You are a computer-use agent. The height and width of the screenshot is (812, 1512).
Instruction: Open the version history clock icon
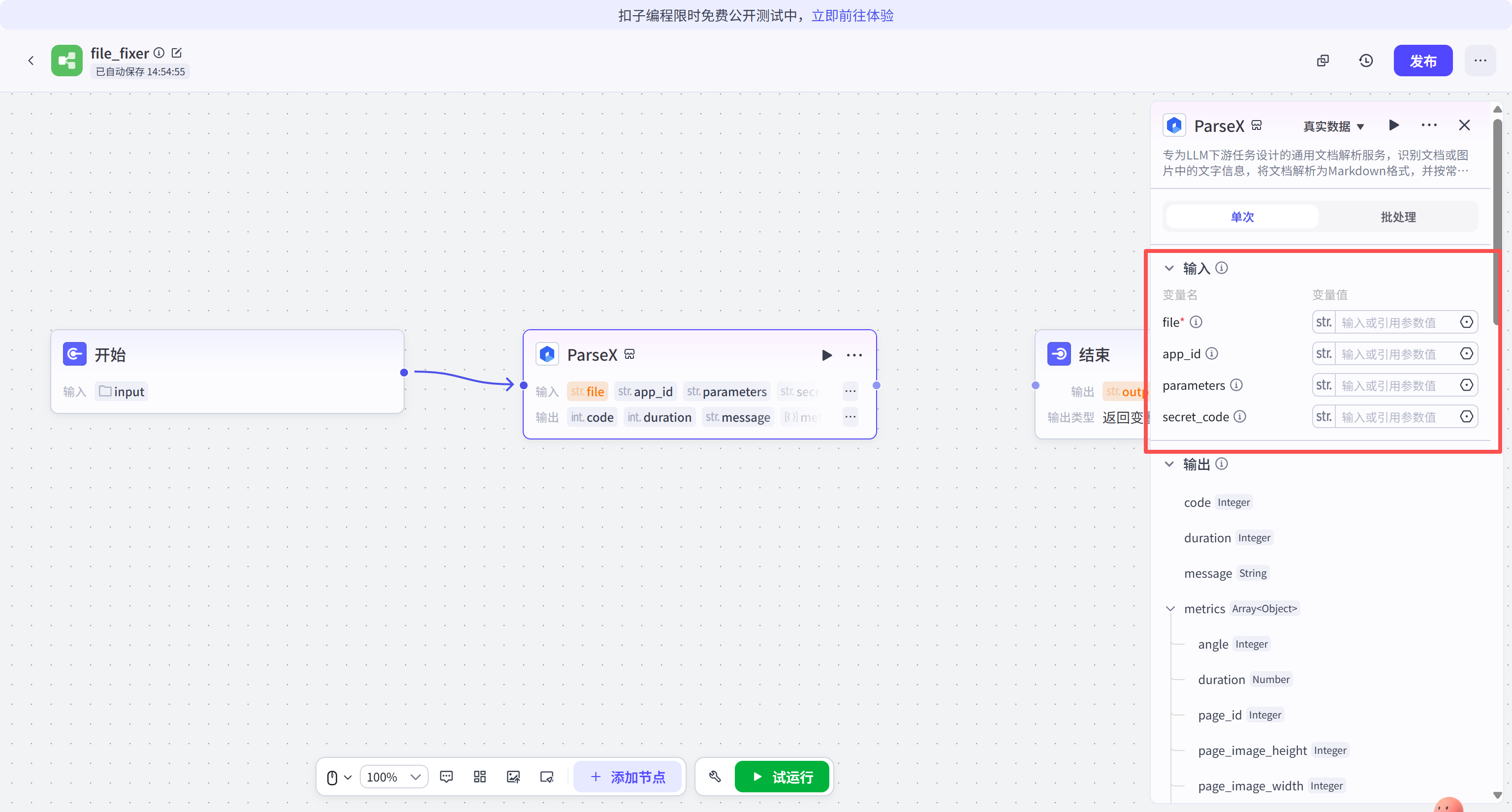click(1366, 61)
